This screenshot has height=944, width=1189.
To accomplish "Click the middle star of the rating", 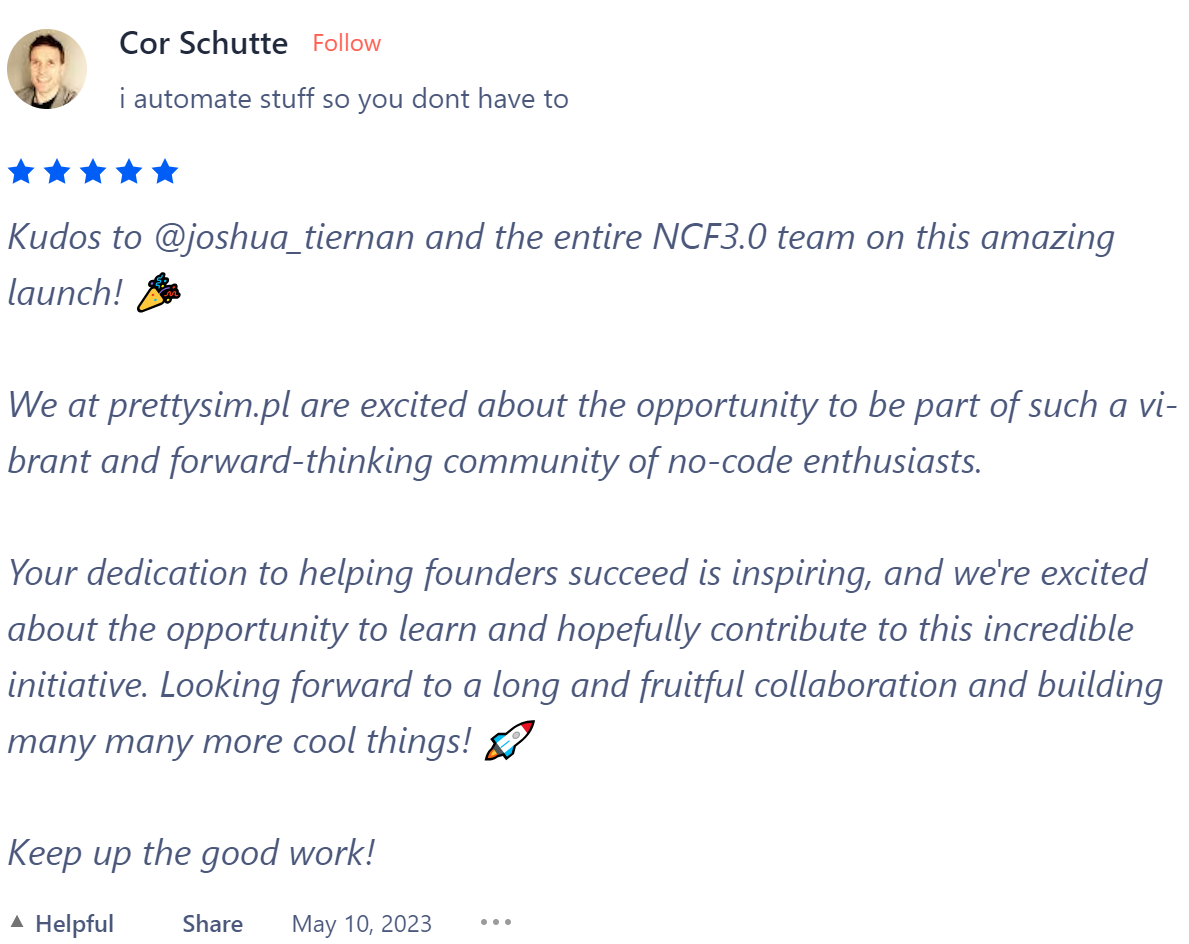I will [93, 171].
